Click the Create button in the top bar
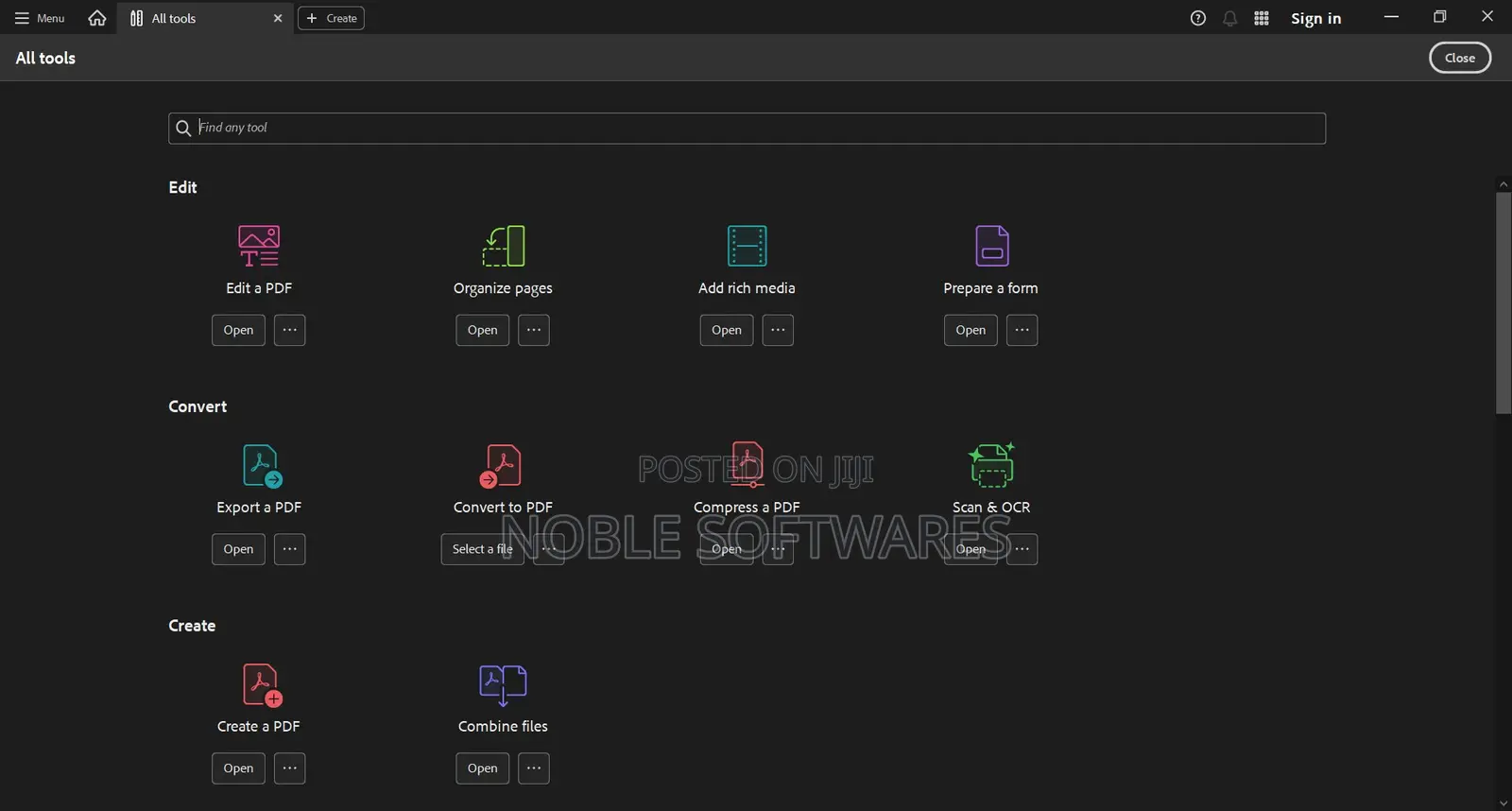Image resolution: width=1512 pixels, height=811 pixels. coord(331,18)
